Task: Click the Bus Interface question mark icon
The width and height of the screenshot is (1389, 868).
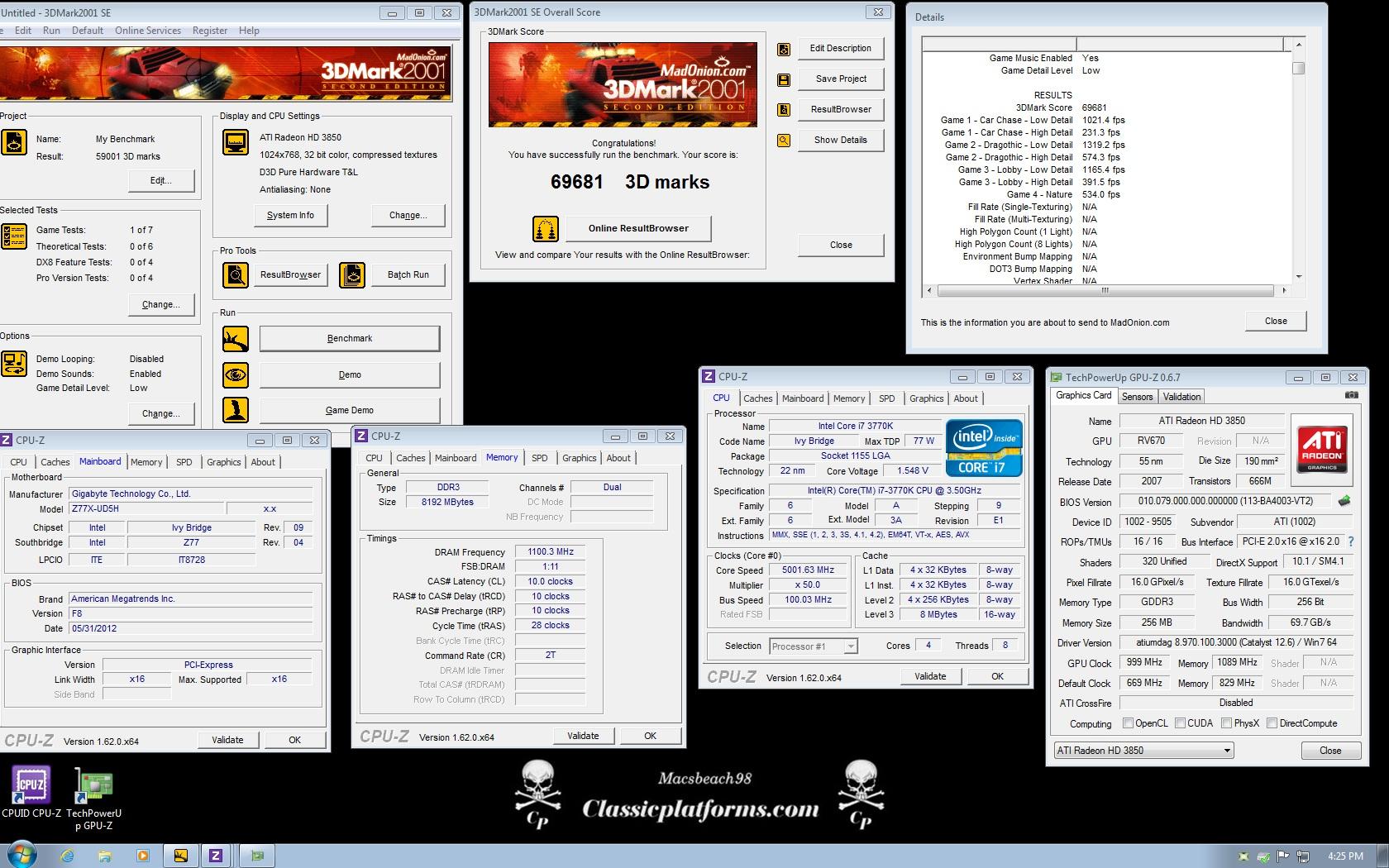Action: coord(1351,541)
